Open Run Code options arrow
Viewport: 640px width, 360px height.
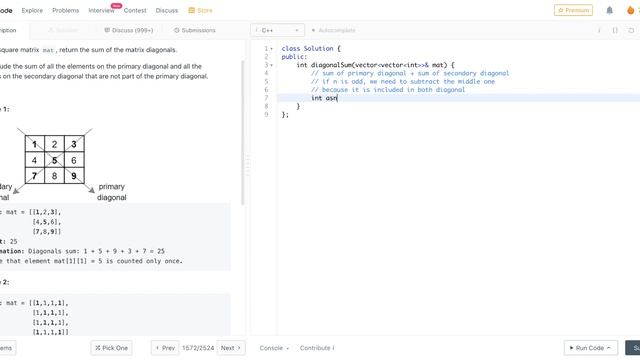coord(609,348)
